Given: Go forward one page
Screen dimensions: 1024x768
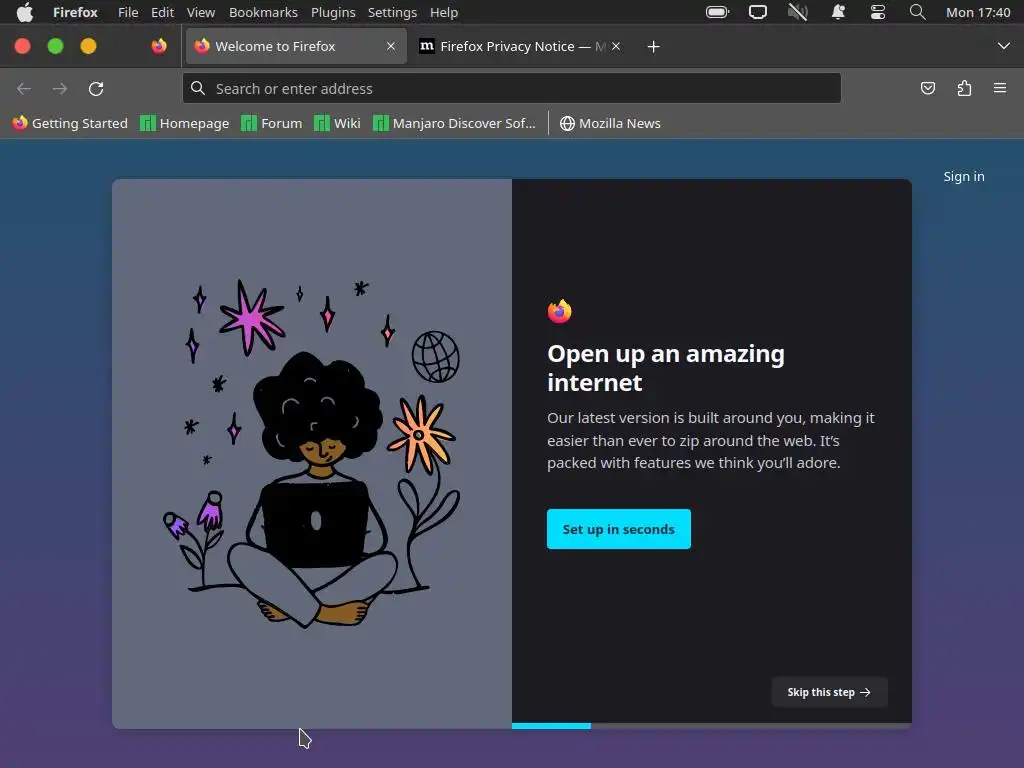Looking at the screenshot, I should pos(60,88).
